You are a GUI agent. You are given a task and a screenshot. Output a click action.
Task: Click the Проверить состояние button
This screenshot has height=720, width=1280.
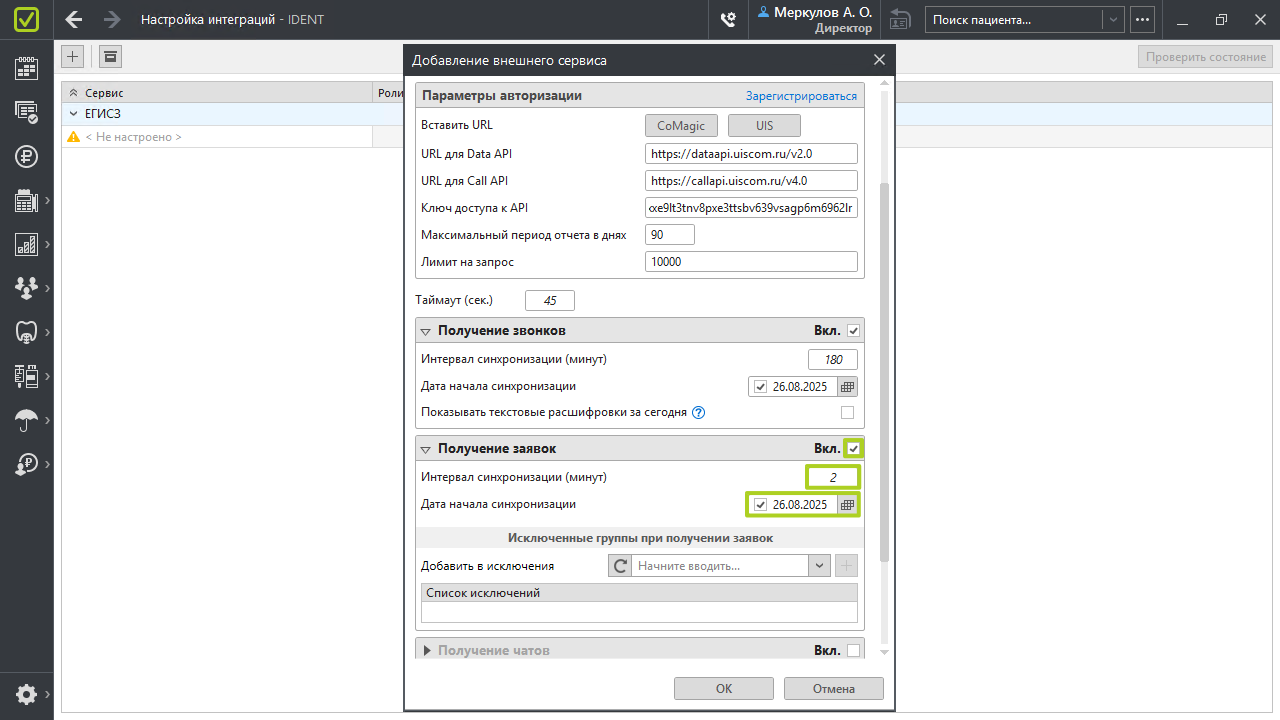[1206, 57]
